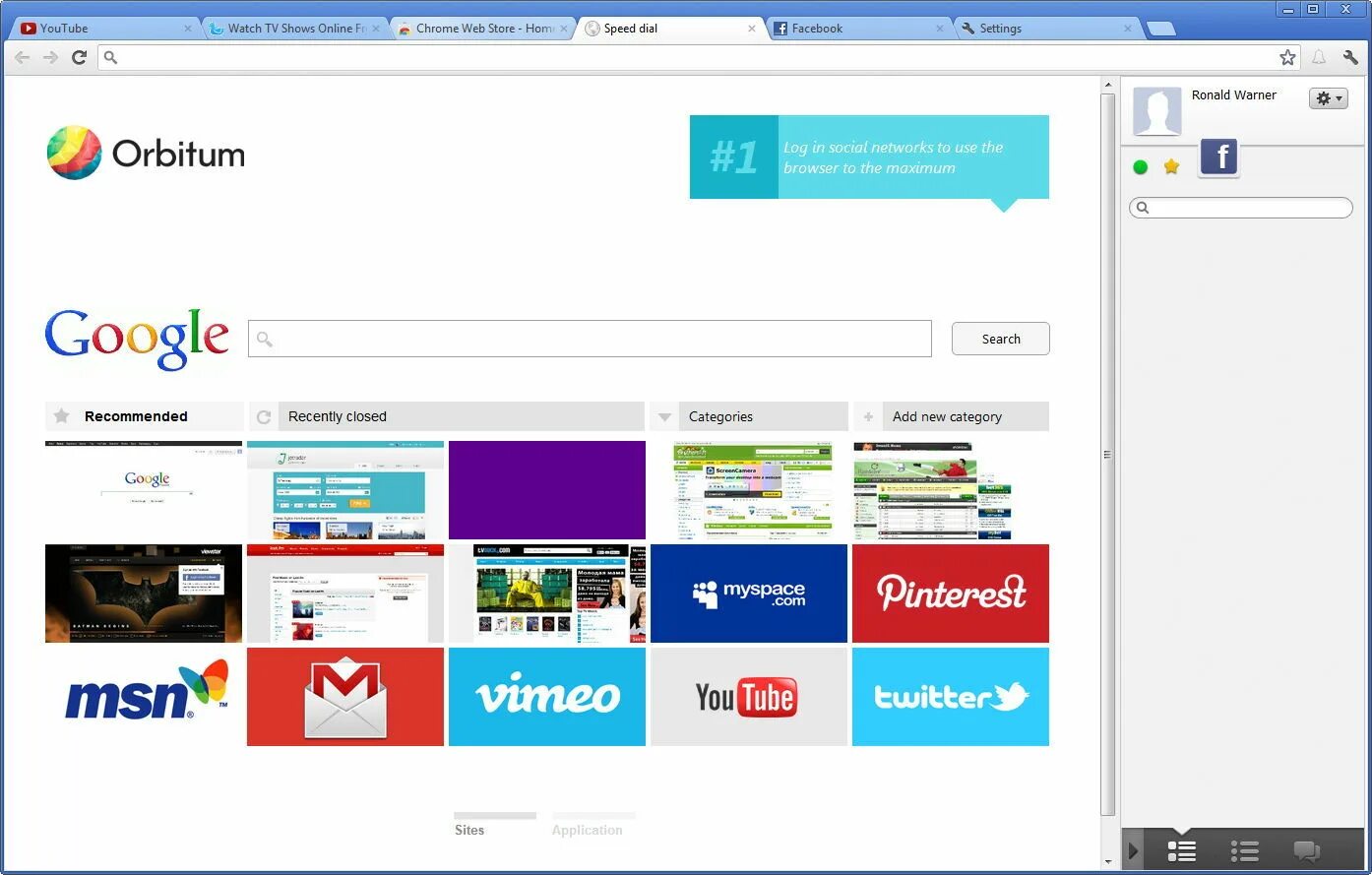Click Ronald Warner's profile avatar

click(x=1157, y=111)
